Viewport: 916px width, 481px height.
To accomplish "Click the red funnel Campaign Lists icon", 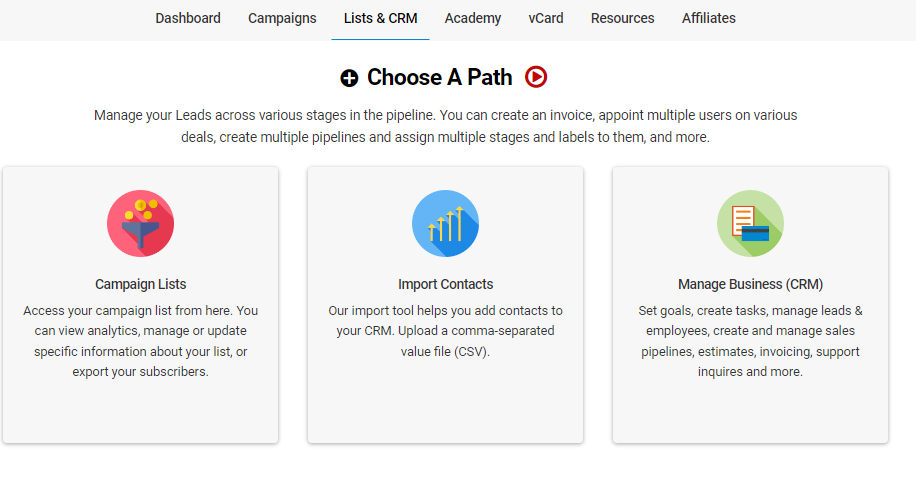I will click(x=140, y=223).
